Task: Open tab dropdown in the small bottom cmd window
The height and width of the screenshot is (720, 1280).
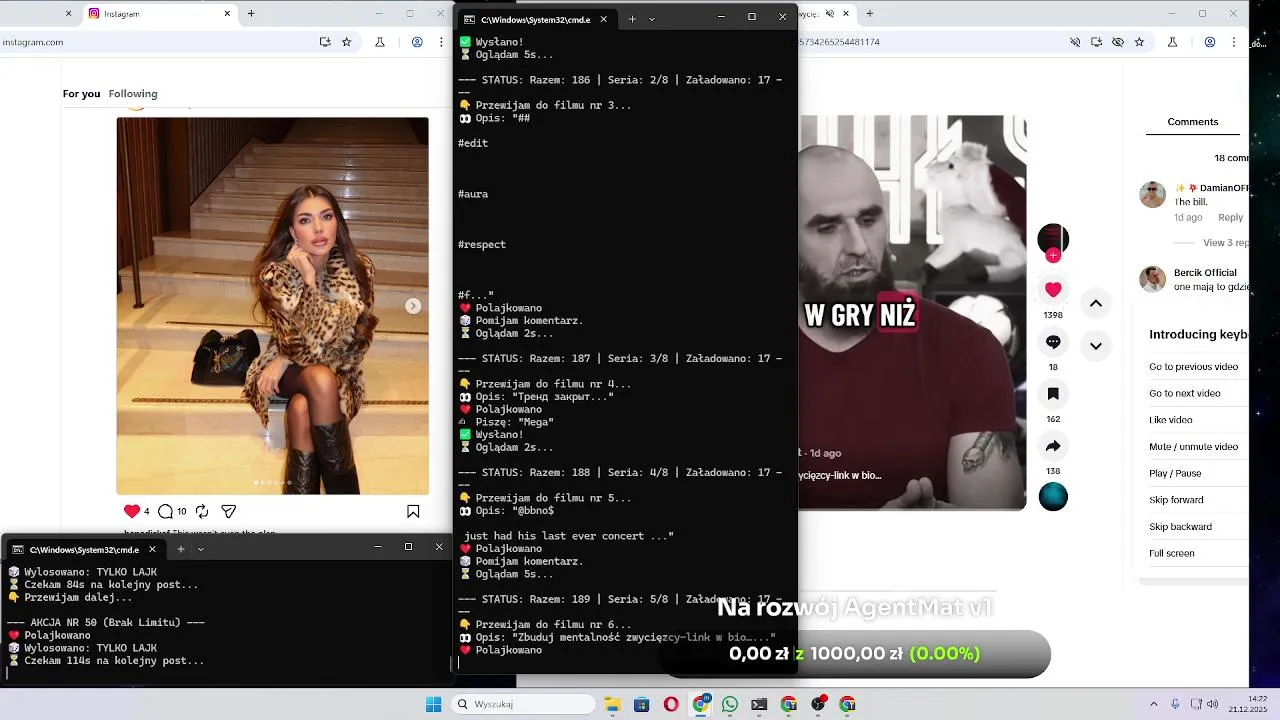Action: [x=200, y=549]
